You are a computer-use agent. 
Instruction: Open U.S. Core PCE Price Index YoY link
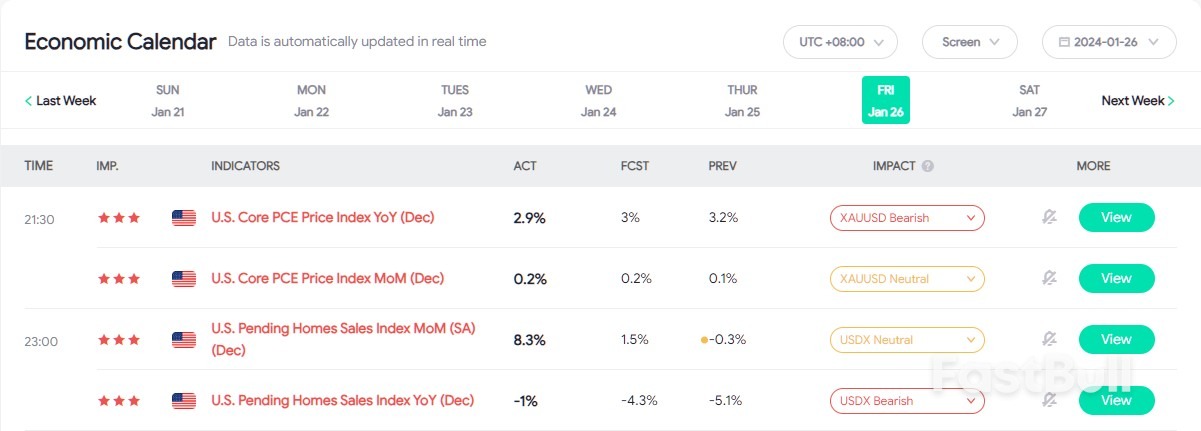coord(323,217)
